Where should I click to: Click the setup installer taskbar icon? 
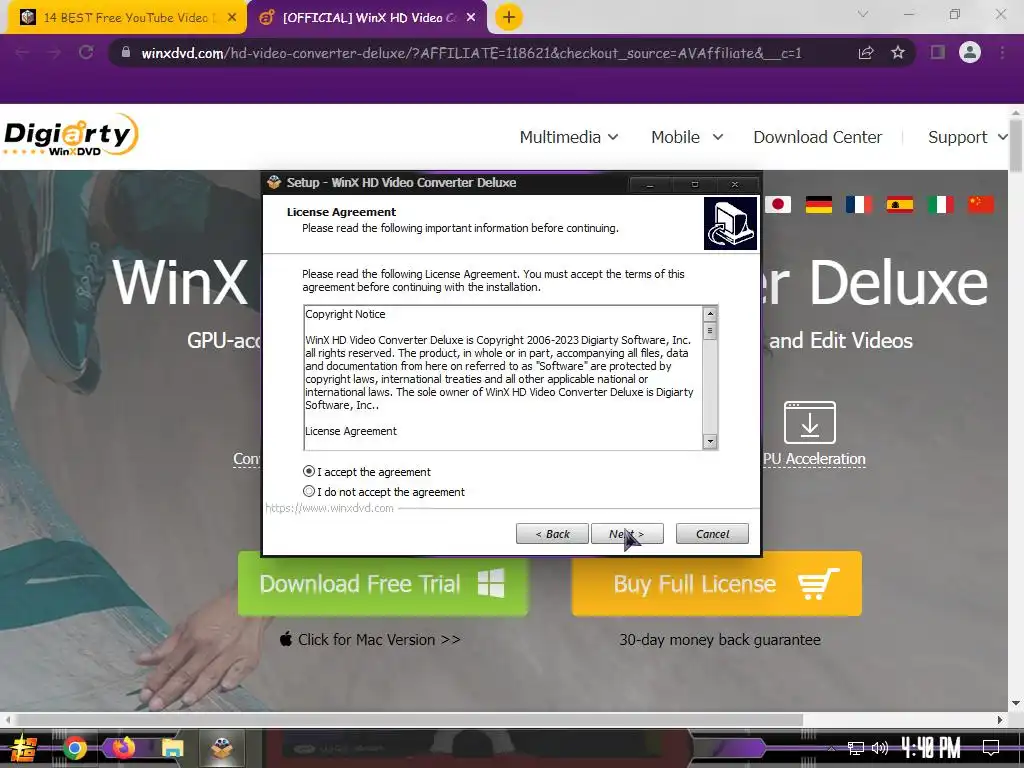click(x=223, y=748)
